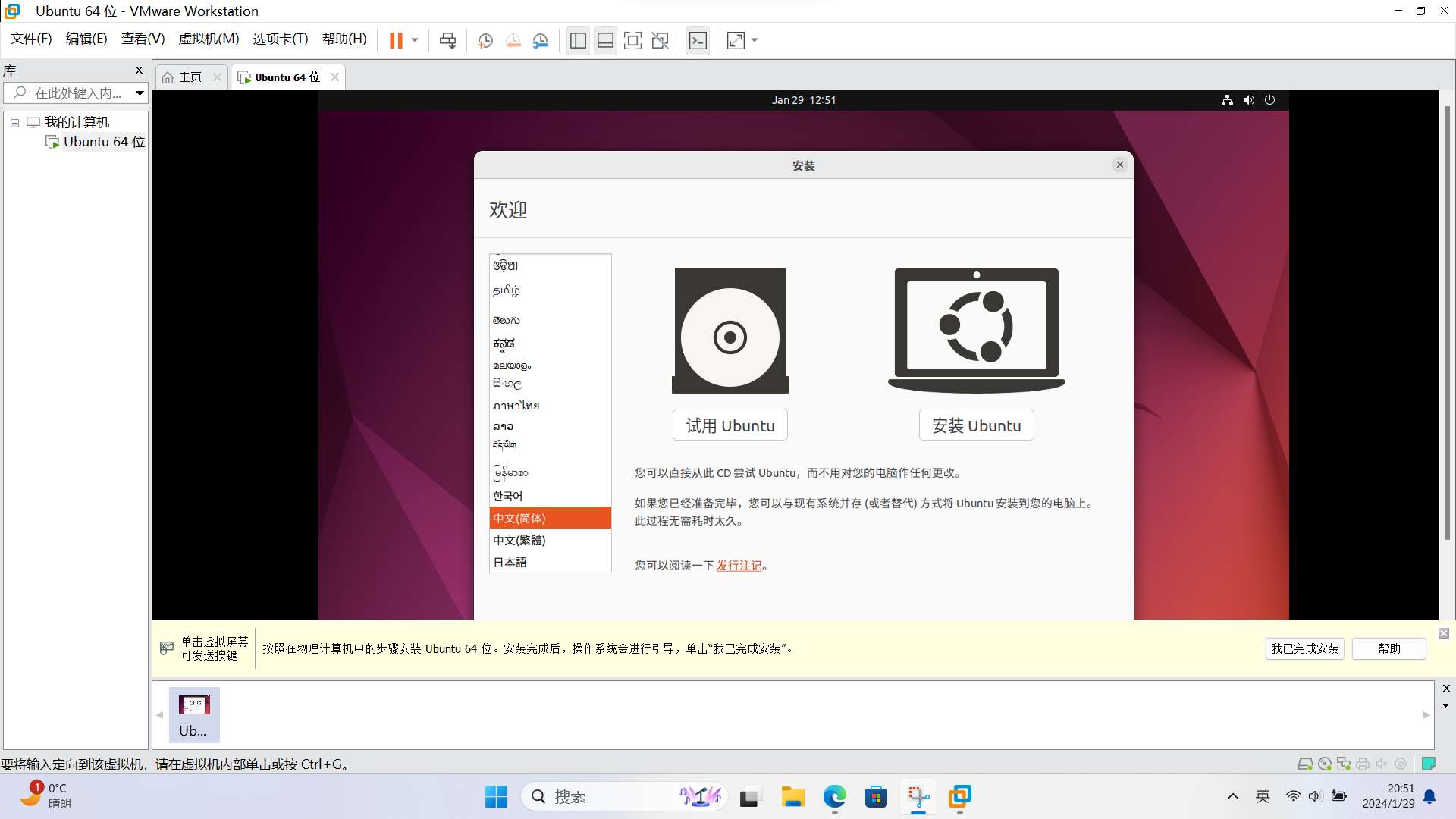The height and width of the screenshot is (819, 1456).
Task: Click the send Ctrl+Alt+Del toolbar icon
Action: [x=448, y=41]
